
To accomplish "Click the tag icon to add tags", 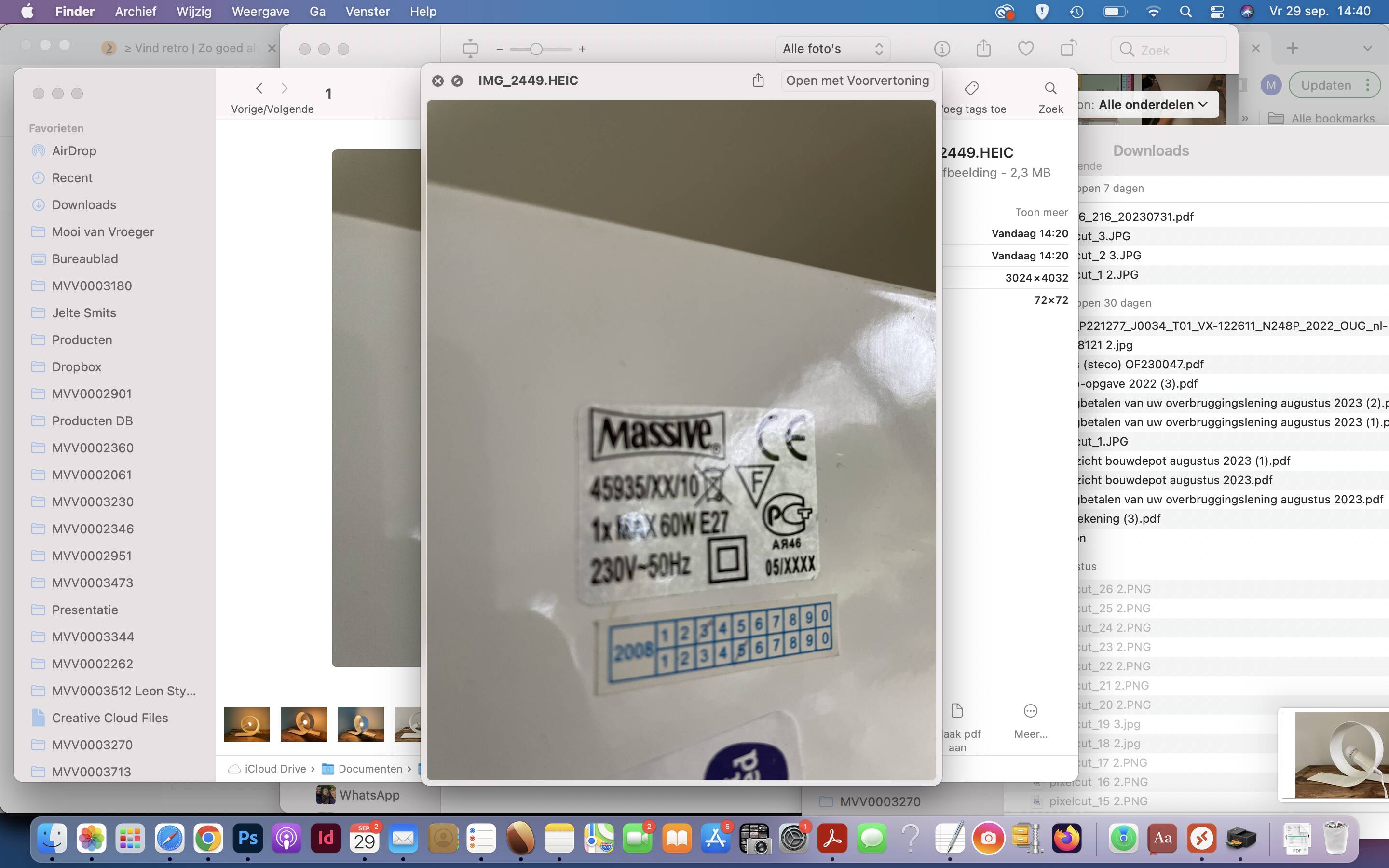I will [971, 88].
